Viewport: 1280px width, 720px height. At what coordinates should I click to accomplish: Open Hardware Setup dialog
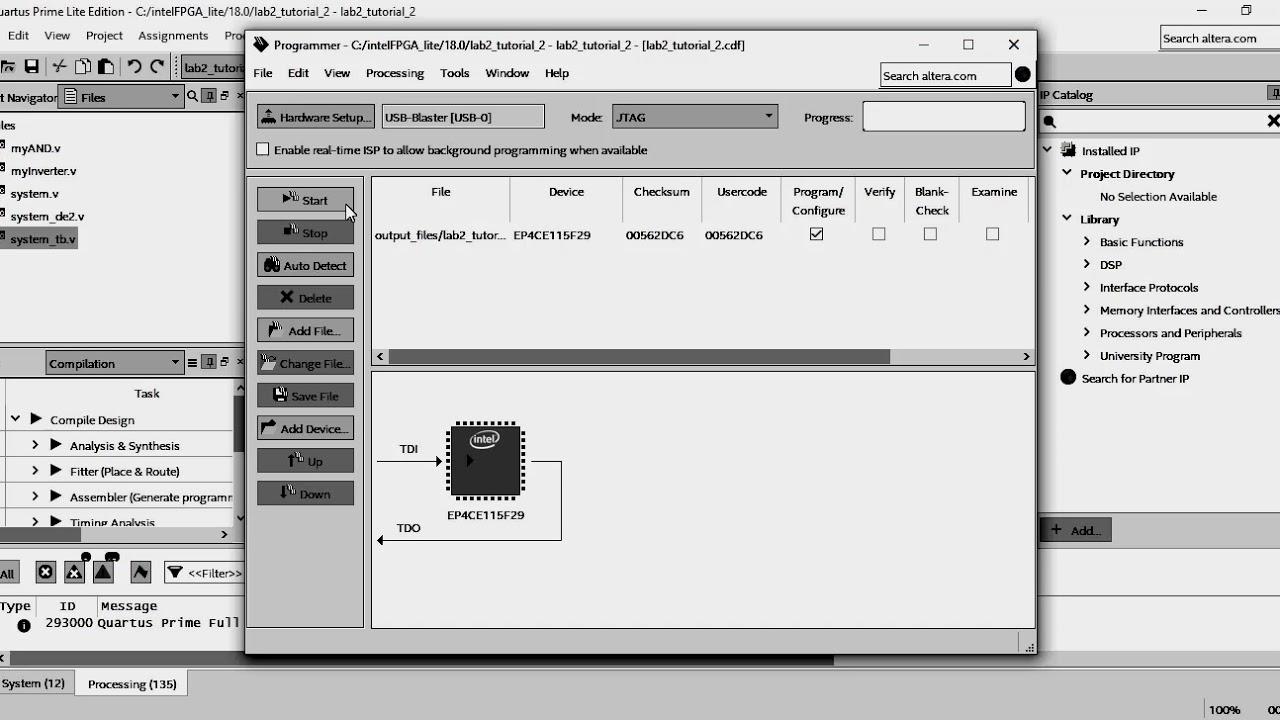tap(315, 117)
